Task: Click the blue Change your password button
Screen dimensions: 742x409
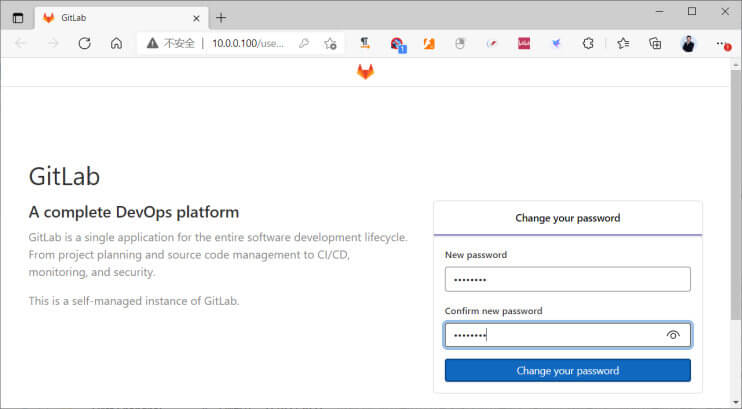Action: click(567, 370)
